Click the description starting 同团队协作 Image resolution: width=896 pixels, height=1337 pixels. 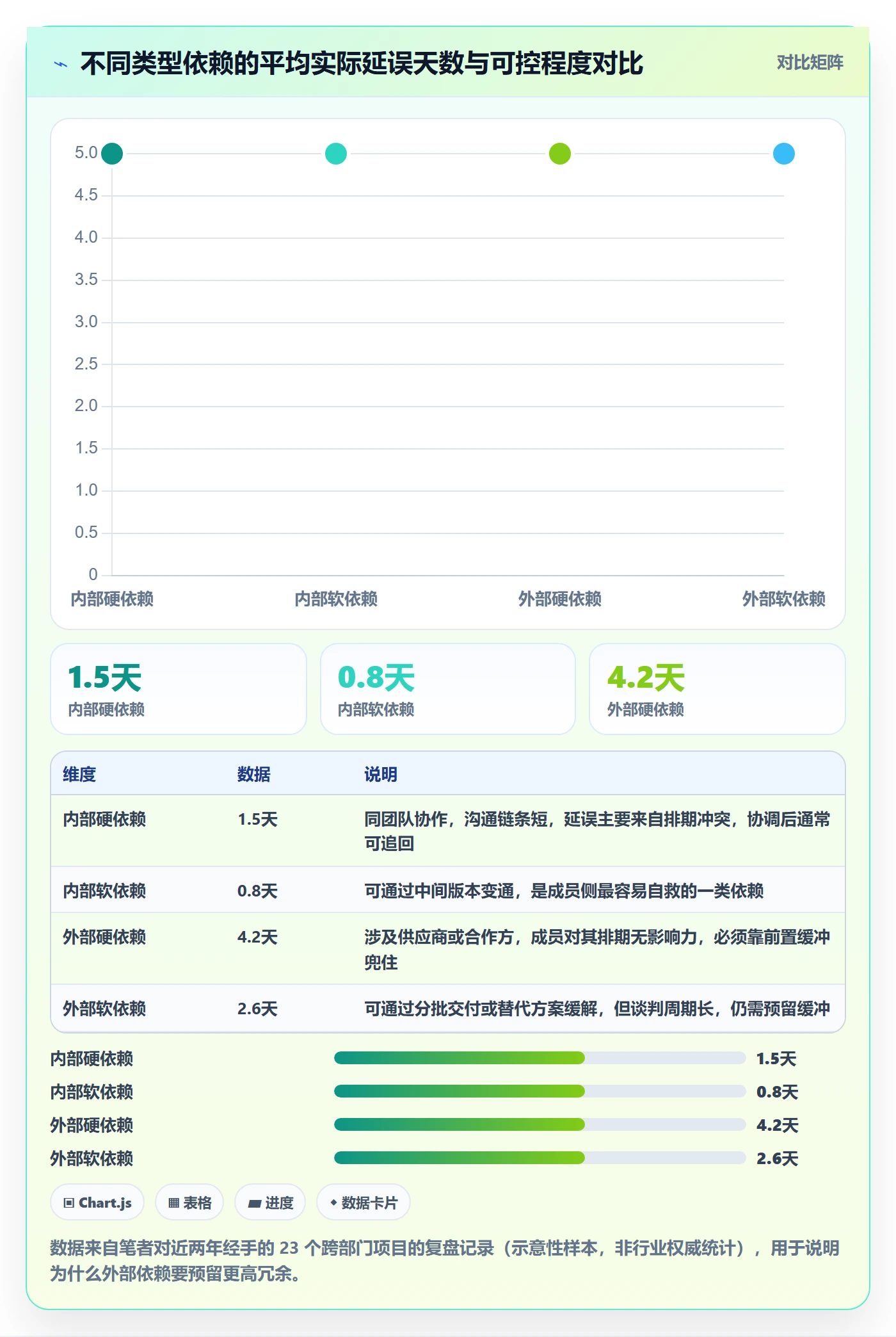click(x=597, y=831)
